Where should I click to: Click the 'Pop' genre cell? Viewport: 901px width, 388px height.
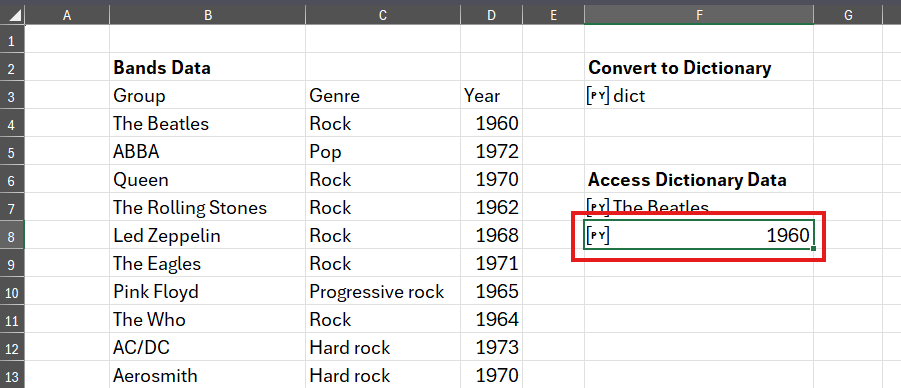point(383,151)
